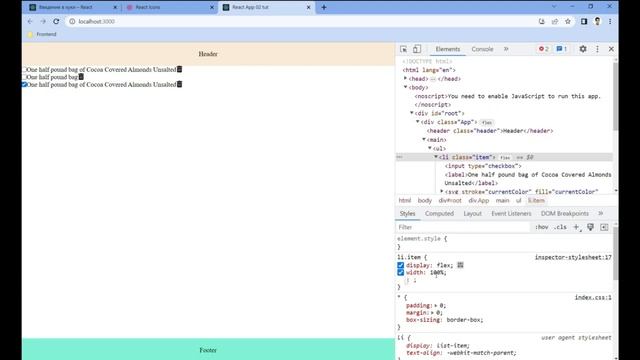The width and height of the screenshot is (640, 360).
Task: Select the Computed pane tab
Action: point(439,213)
